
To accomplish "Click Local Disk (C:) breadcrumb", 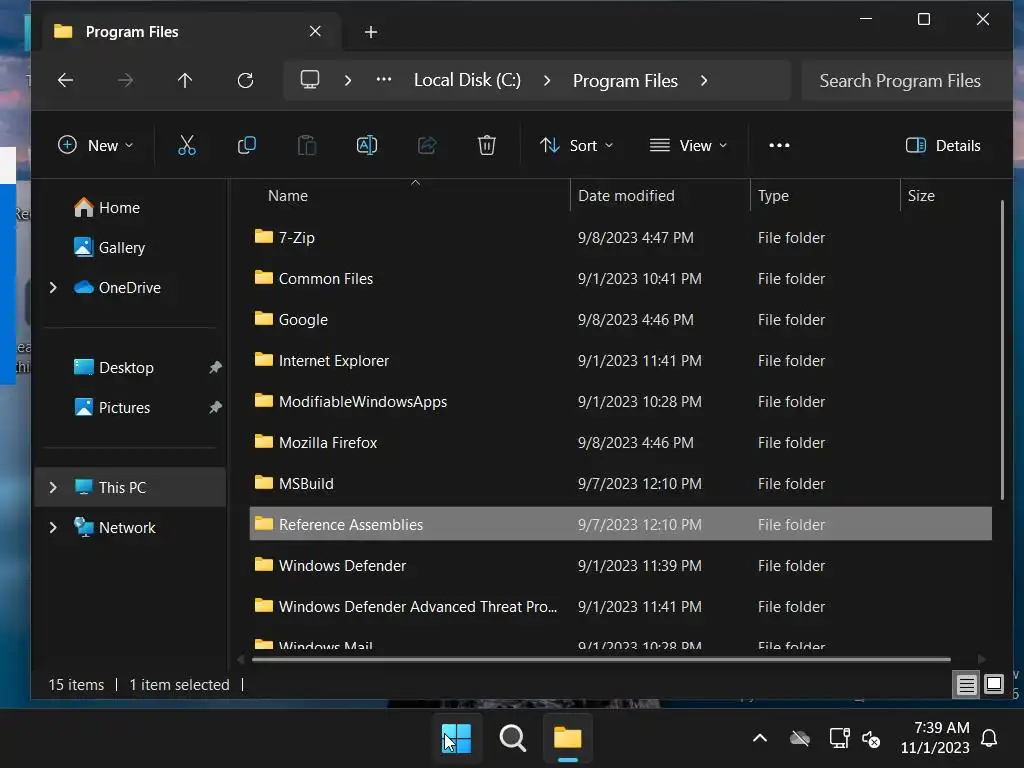I will 468,80.
